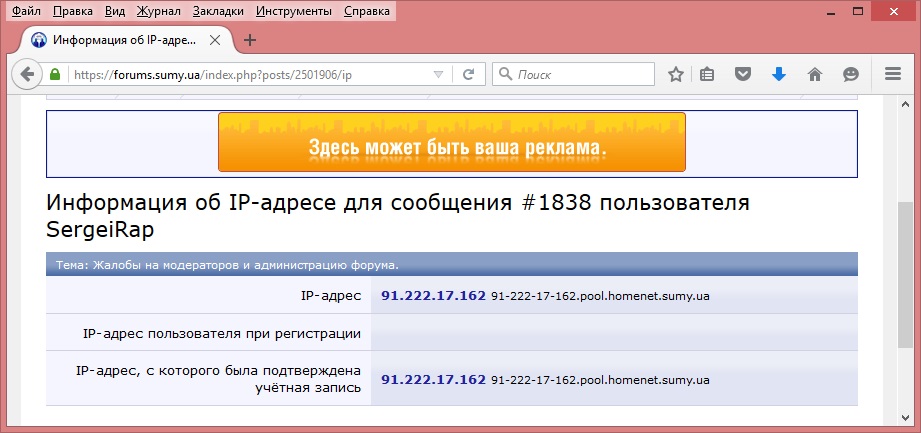Image resolution: width=921 pixels, height=433 pixels.
Task: Bookmark this page with the star icon
Action: point(676,74)
